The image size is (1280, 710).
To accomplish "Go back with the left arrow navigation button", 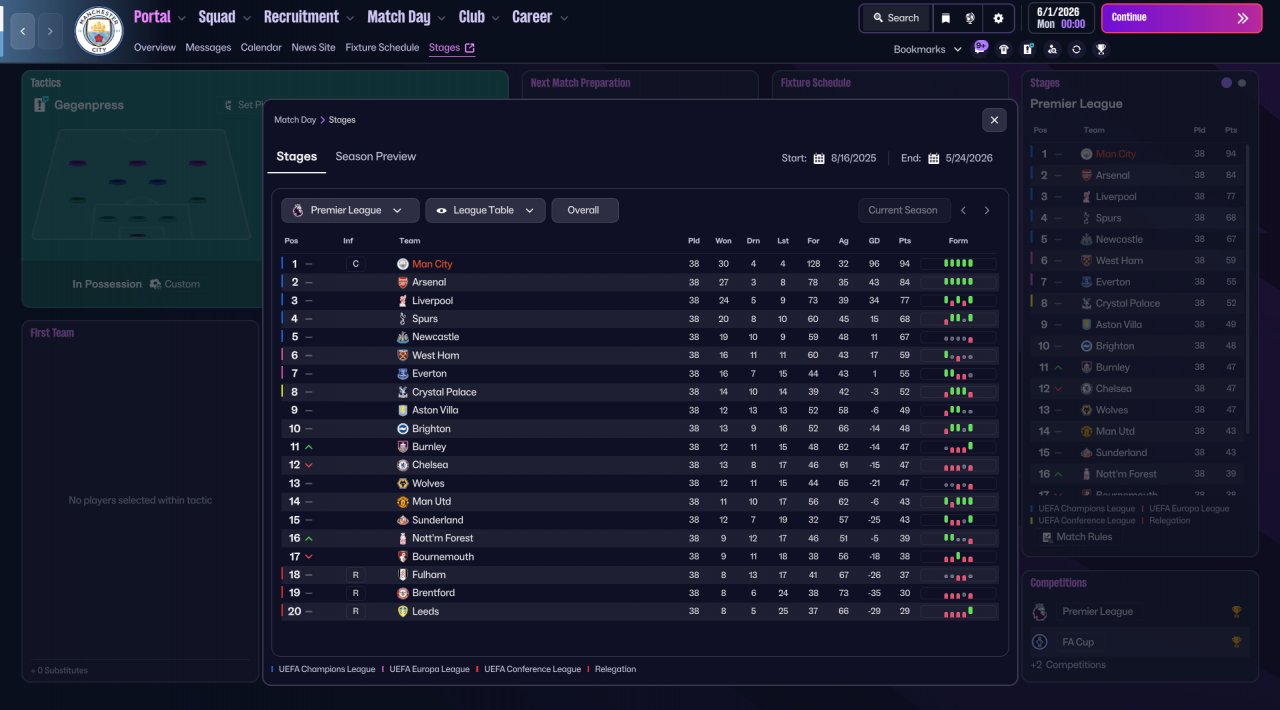I will coord(22,31).
